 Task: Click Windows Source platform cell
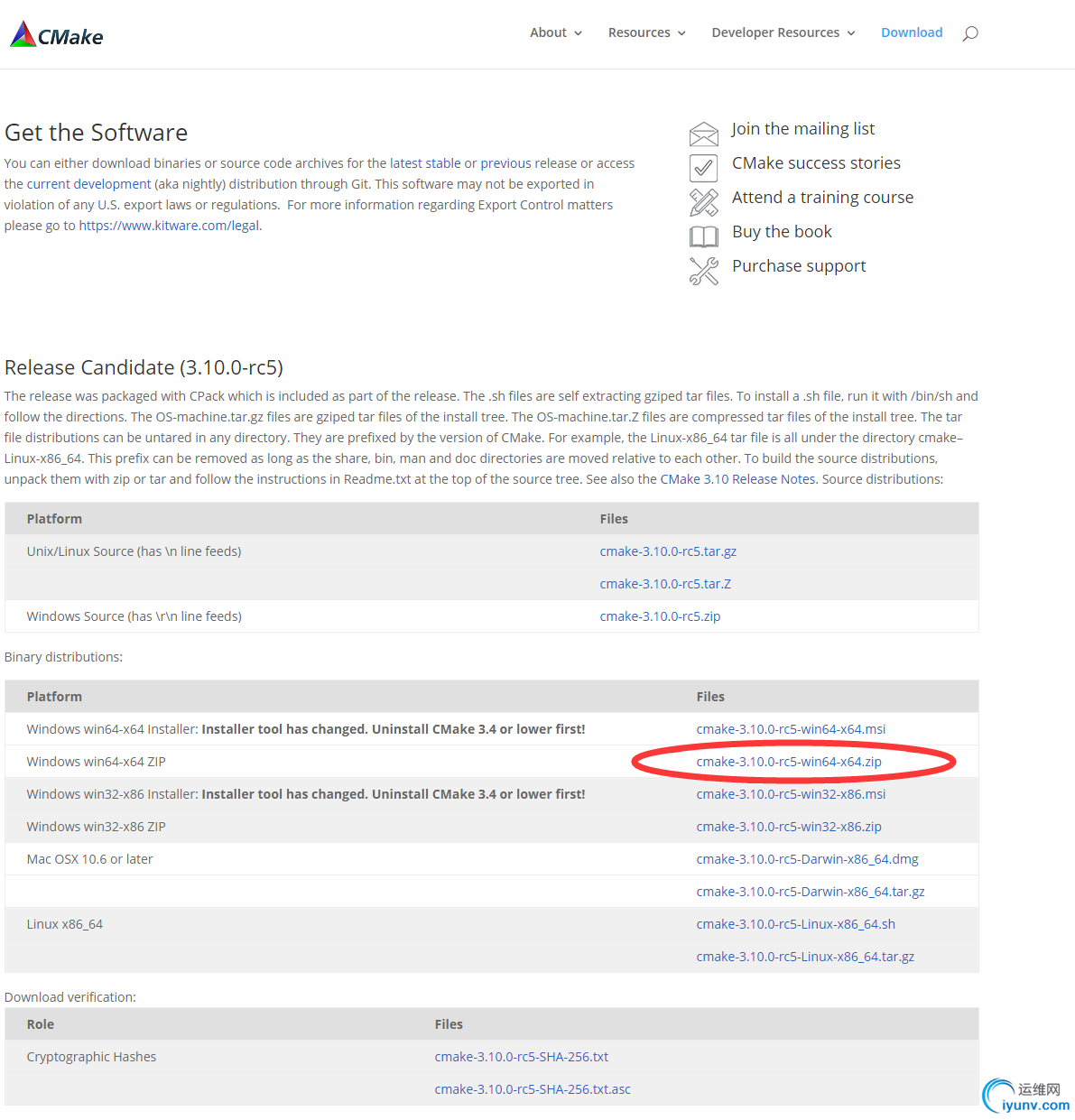tap(134, 616)
